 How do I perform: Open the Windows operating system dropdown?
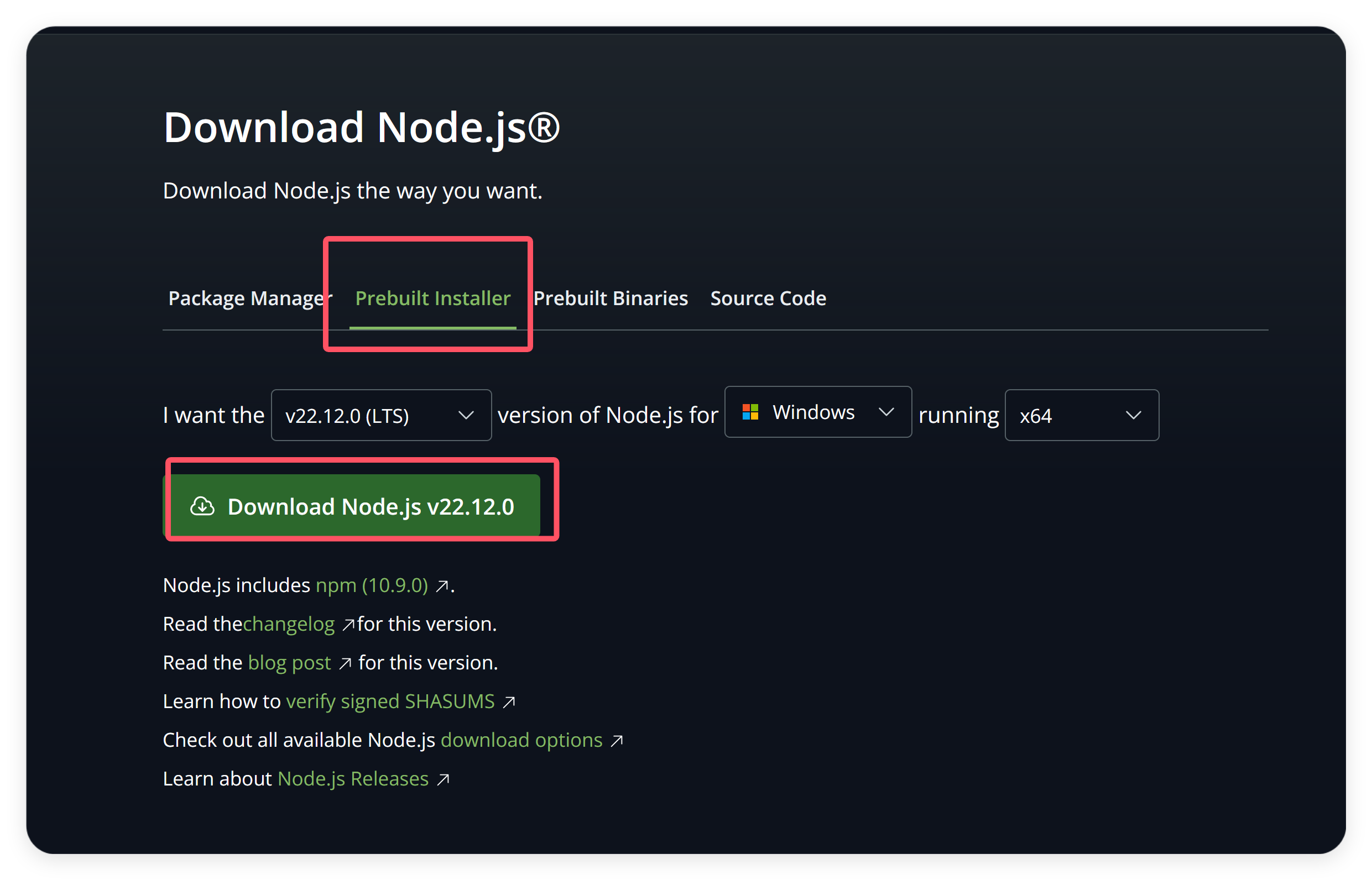click(817, 412)
